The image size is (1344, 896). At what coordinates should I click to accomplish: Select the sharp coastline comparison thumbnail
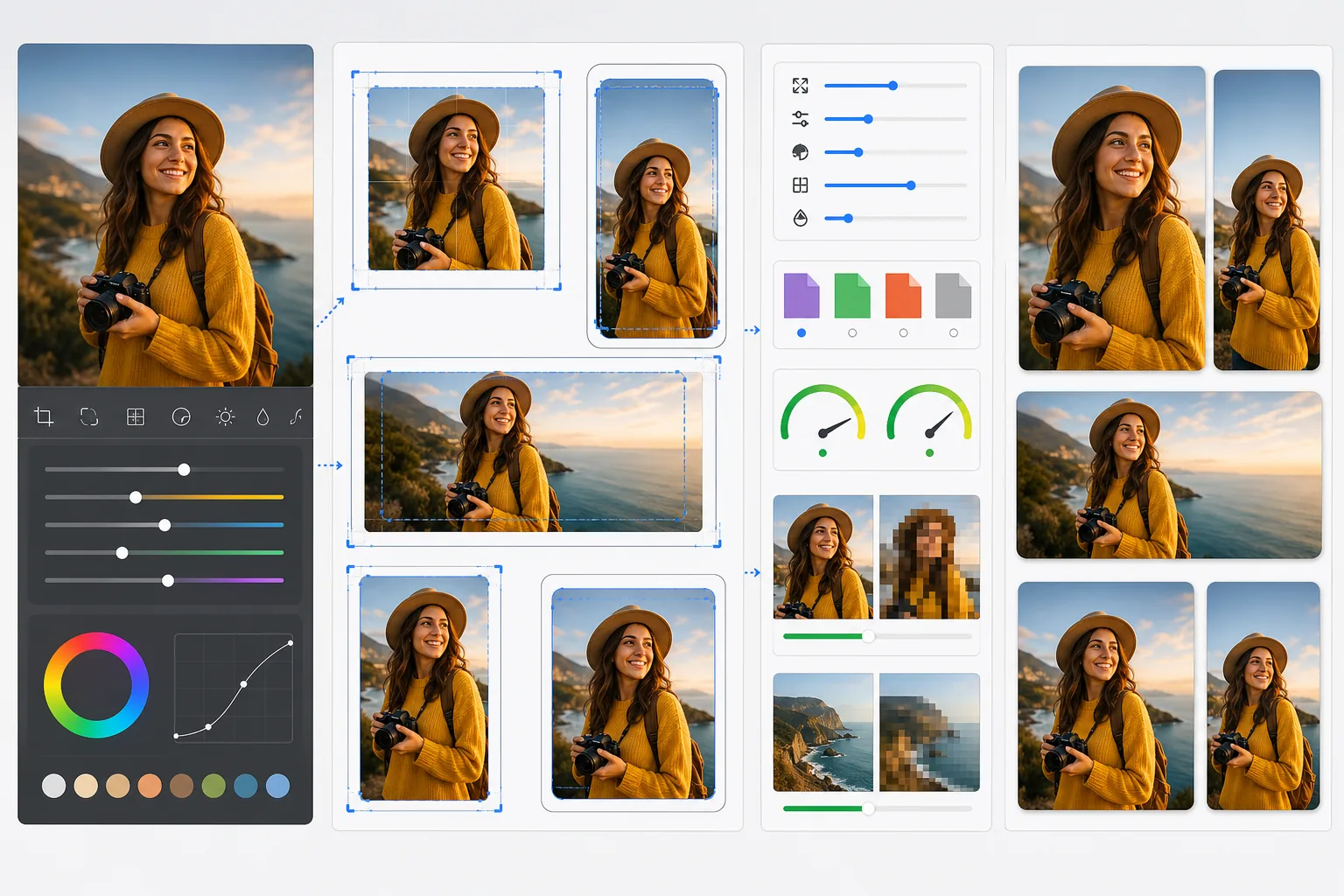(x=823, y=732)
